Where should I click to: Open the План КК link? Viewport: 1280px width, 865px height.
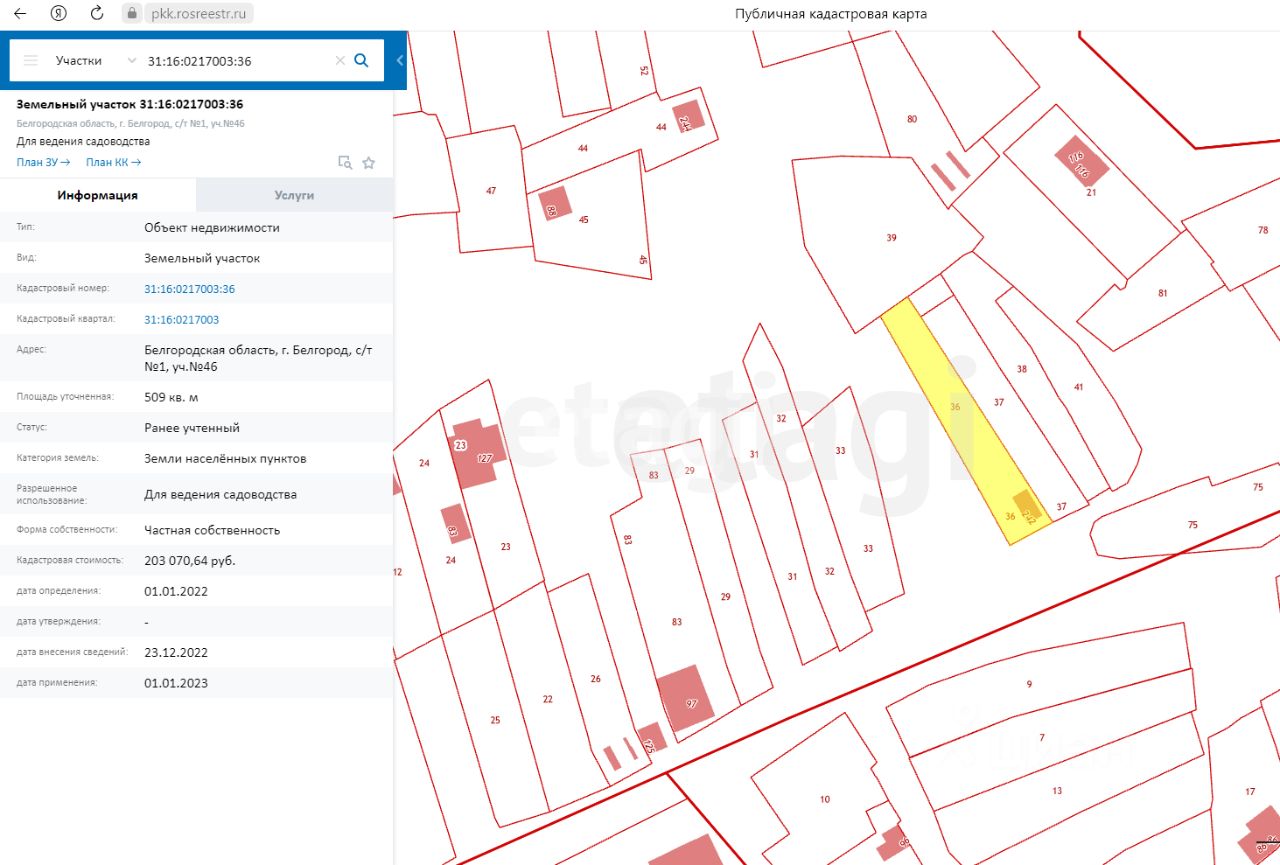point(113,162)
